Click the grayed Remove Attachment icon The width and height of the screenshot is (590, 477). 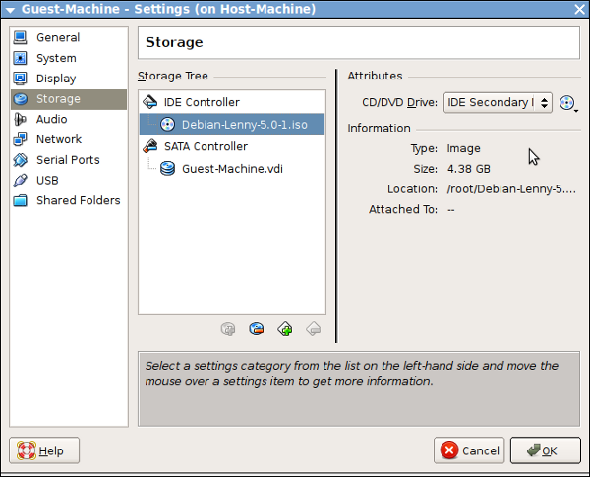313,329
